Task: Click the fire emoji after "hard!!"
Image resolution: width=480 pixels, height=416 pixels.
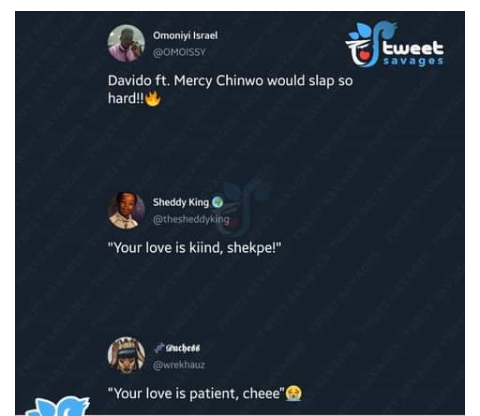Action: point(153,98)
